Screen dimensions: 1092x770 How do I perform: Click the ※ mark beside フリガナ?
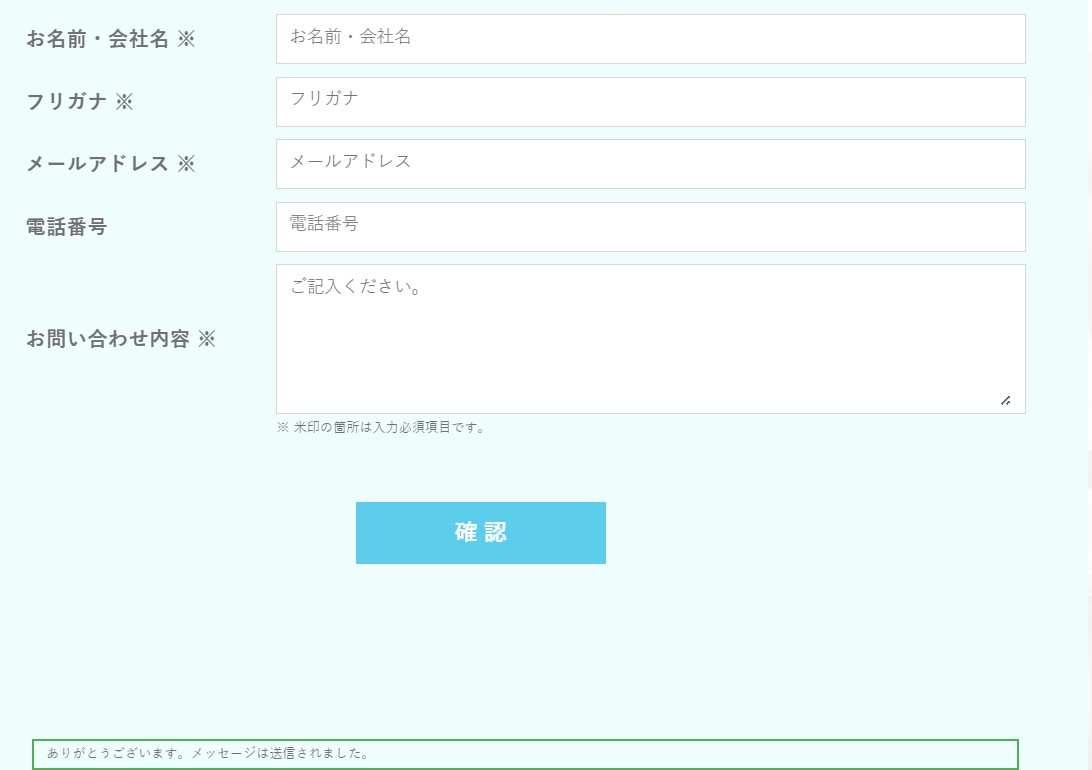[x=124, y=102]
